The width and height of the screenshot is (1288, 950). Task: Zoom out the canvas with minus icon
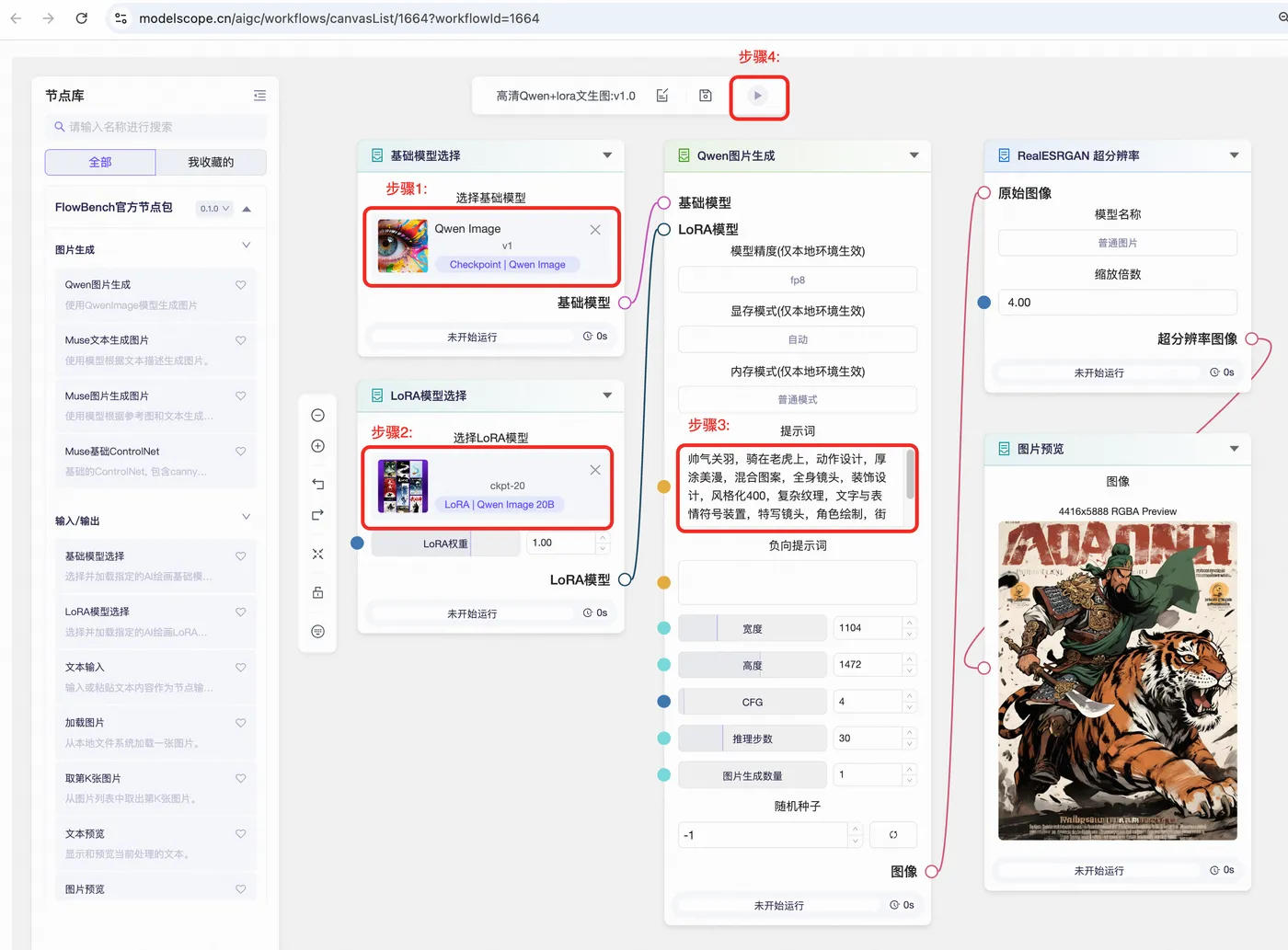click(x=318, y=416)
